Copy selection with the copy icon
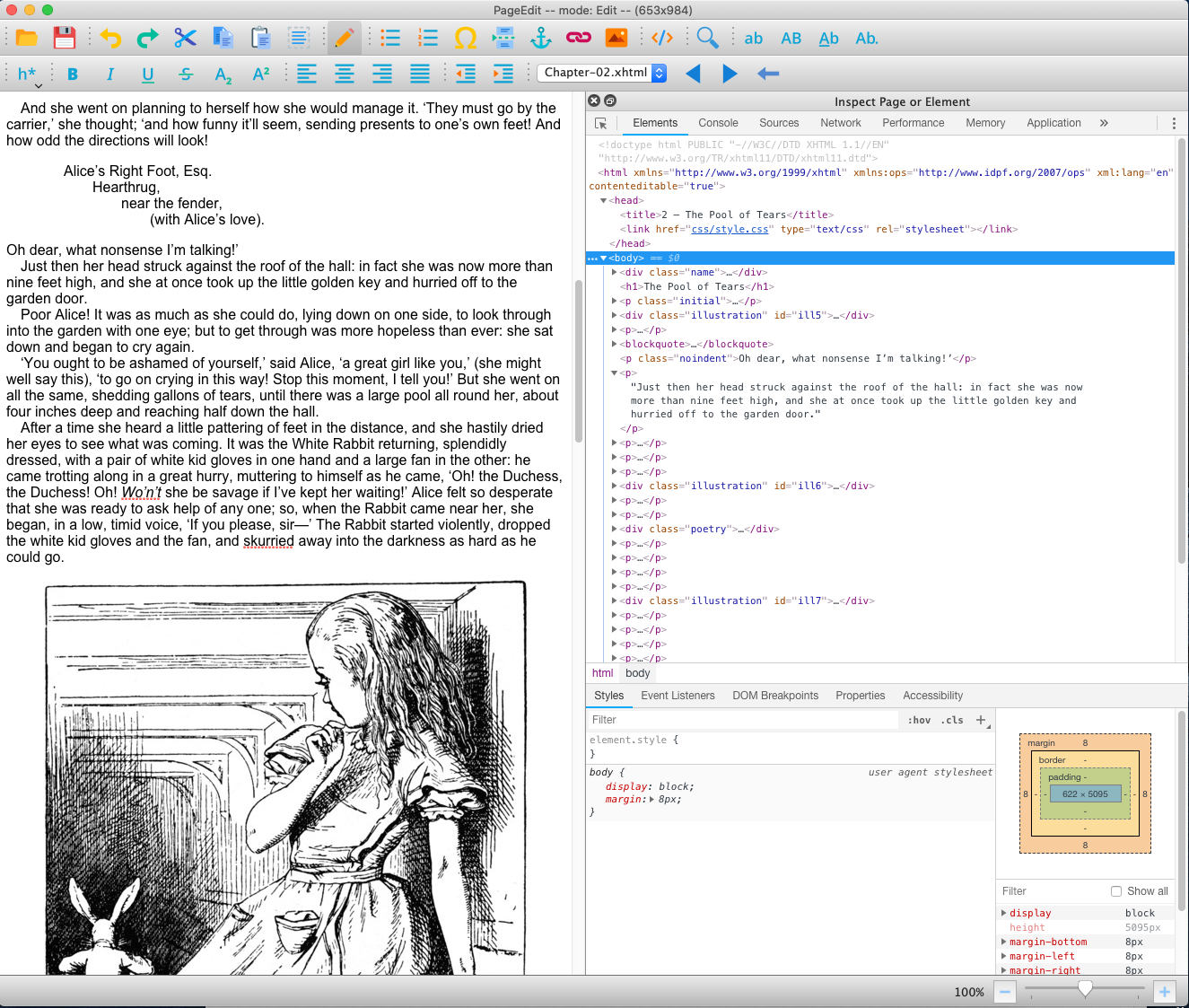Screen dimensions: 1189x1008 point(223,38)
